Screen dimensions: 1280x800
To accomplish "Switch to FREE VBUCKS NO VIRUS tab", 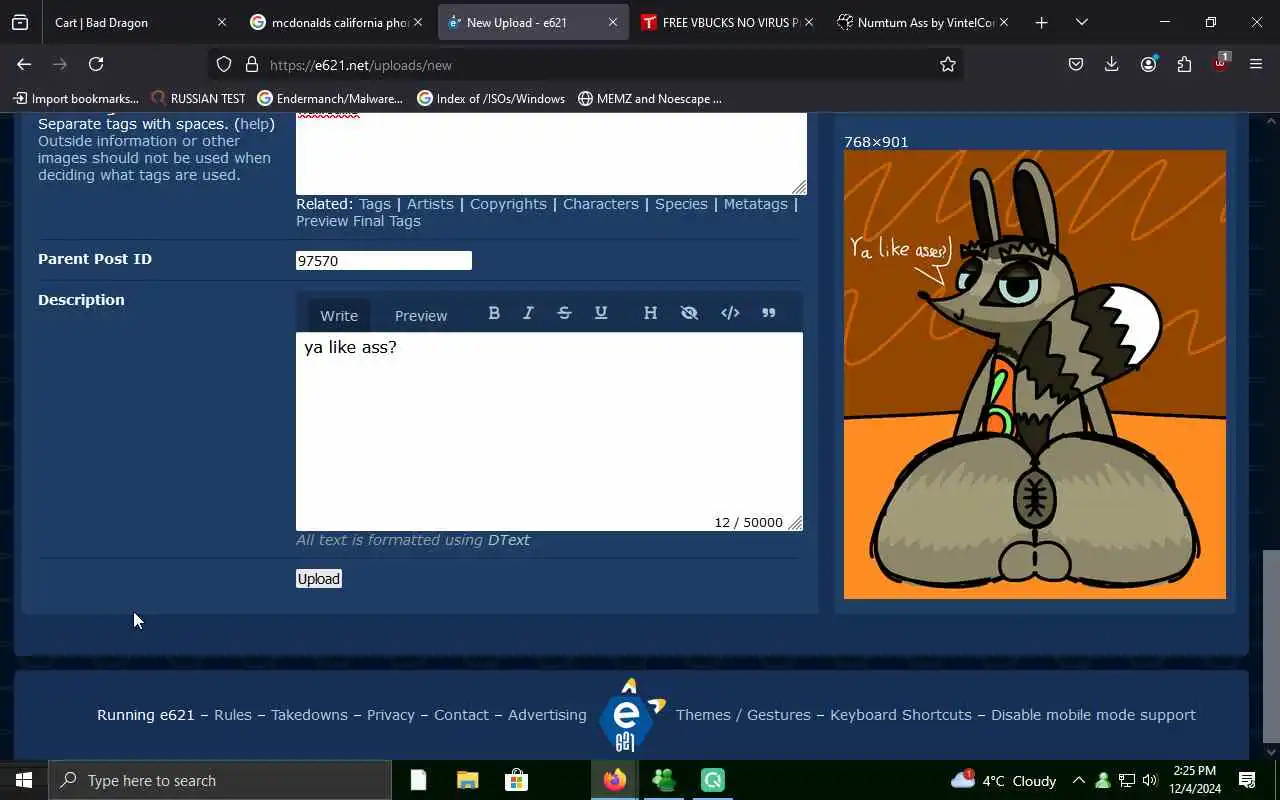I will [727, 22].
